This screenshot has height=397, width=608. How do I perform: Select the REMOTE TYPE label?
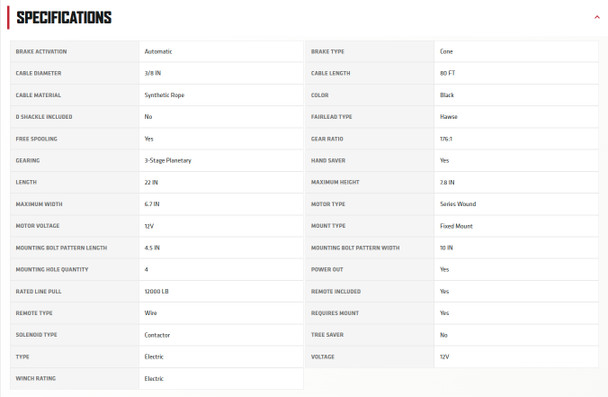[34, 313]
